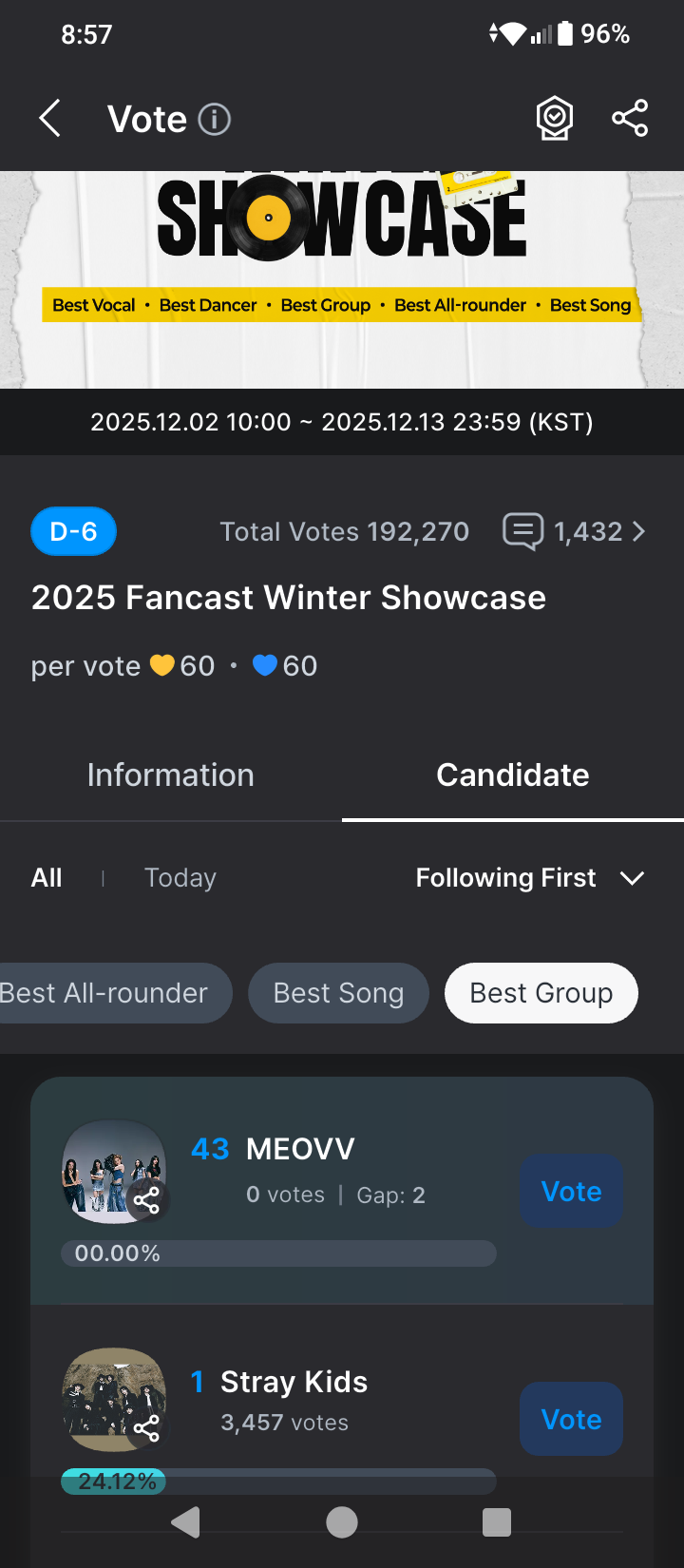
Task: Expand the 1,432 comments chevron
Action: (638, 531)
